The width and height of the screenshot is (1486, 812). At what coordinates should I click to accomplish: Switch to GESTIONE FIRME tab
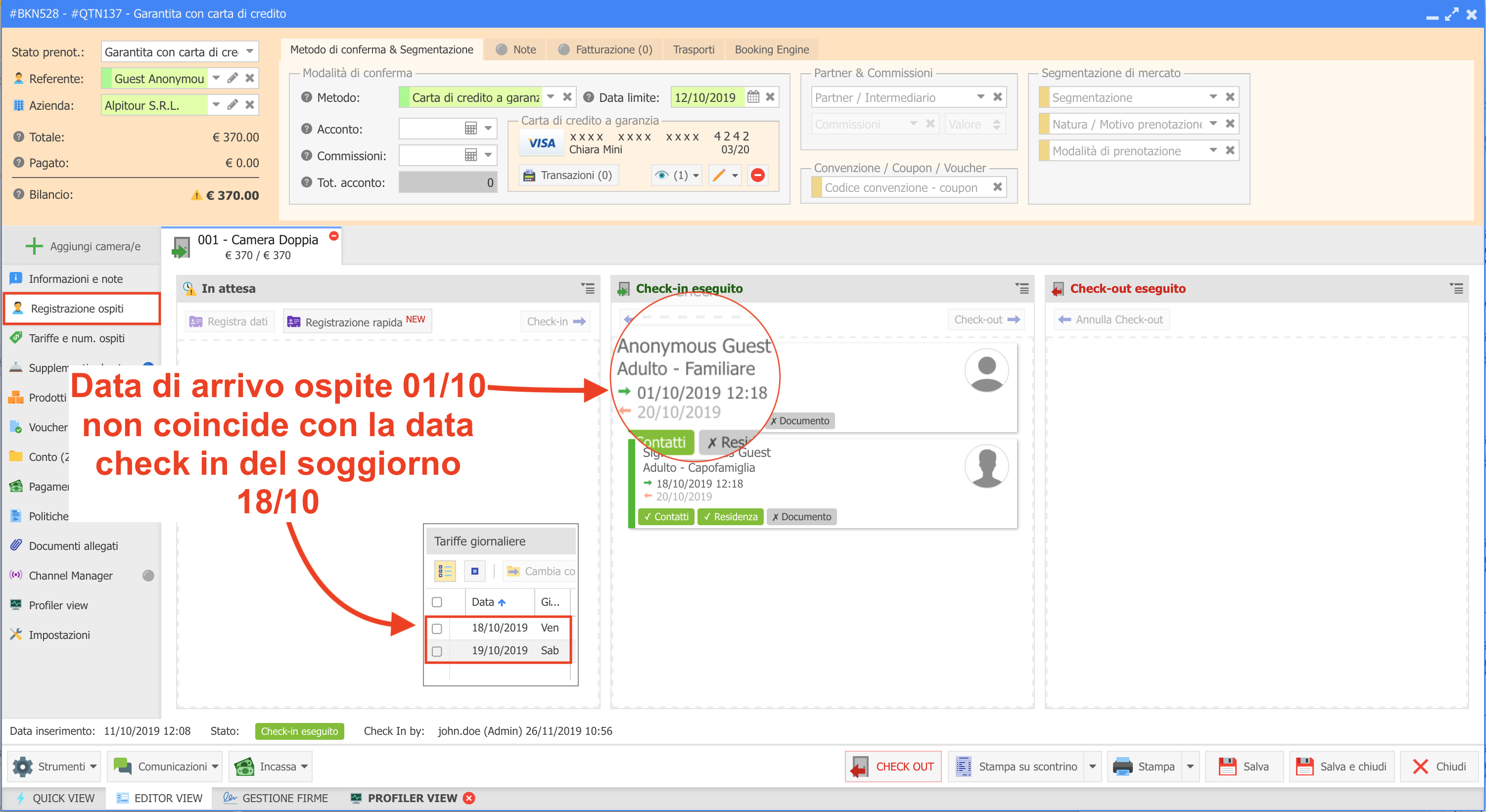click(276, 798)
